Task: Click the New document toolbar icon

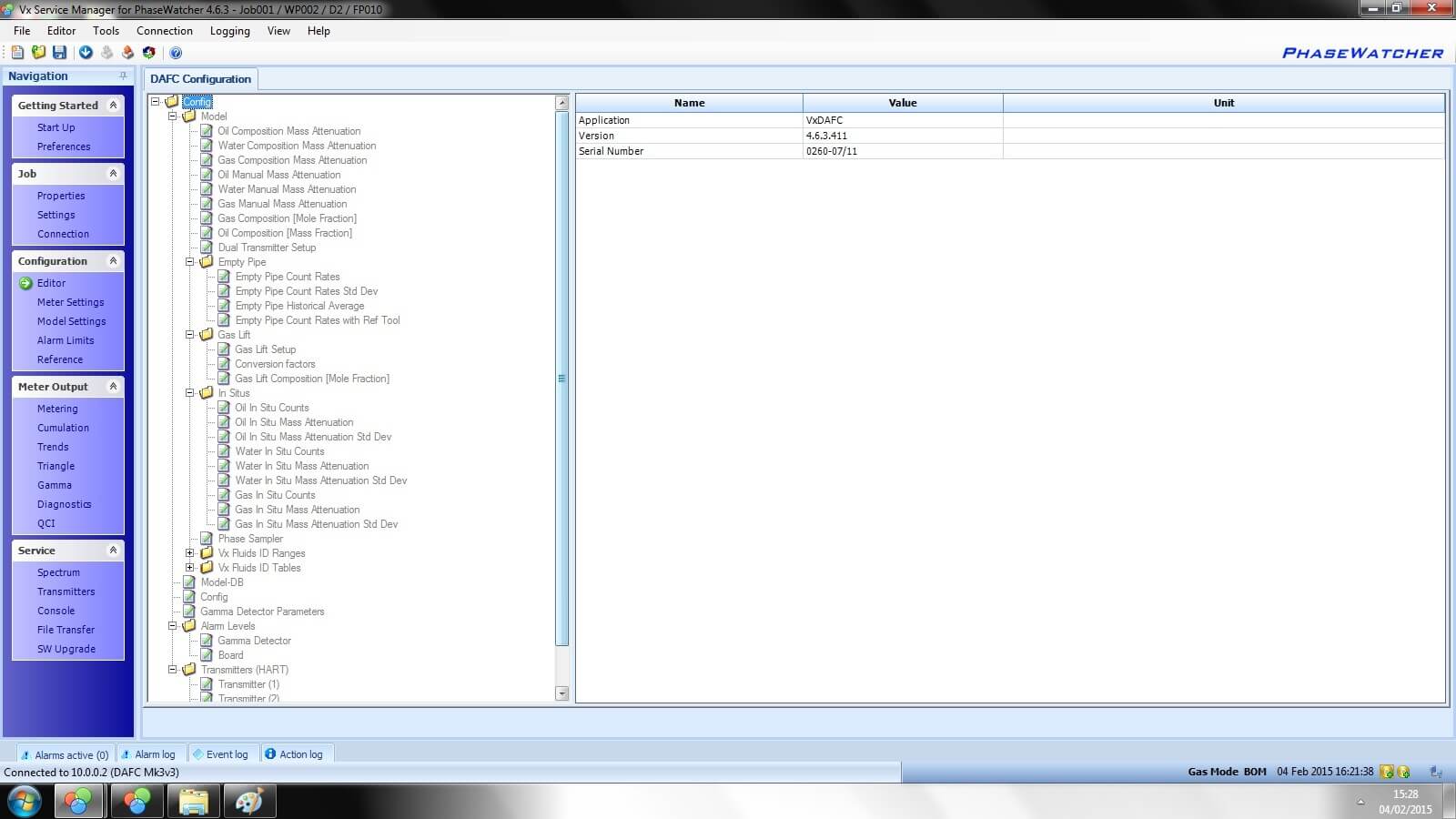Action: click(17, 53)
